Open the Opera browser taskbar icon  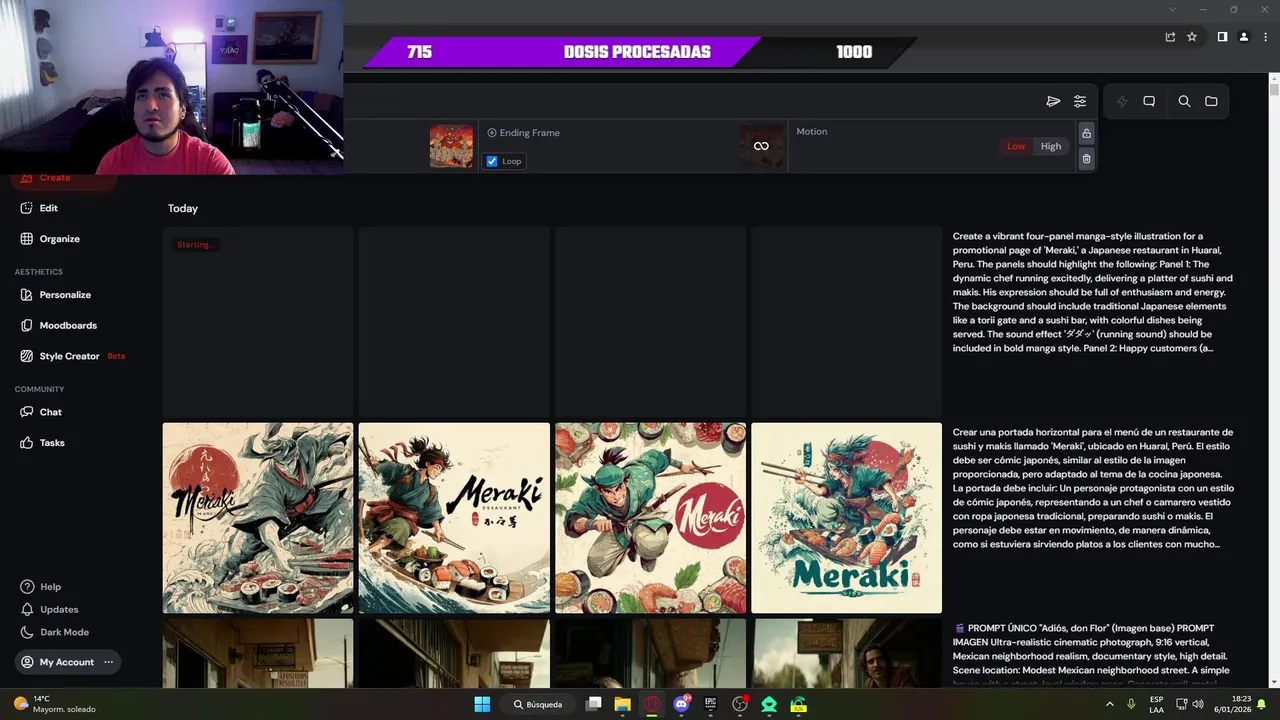652,704
